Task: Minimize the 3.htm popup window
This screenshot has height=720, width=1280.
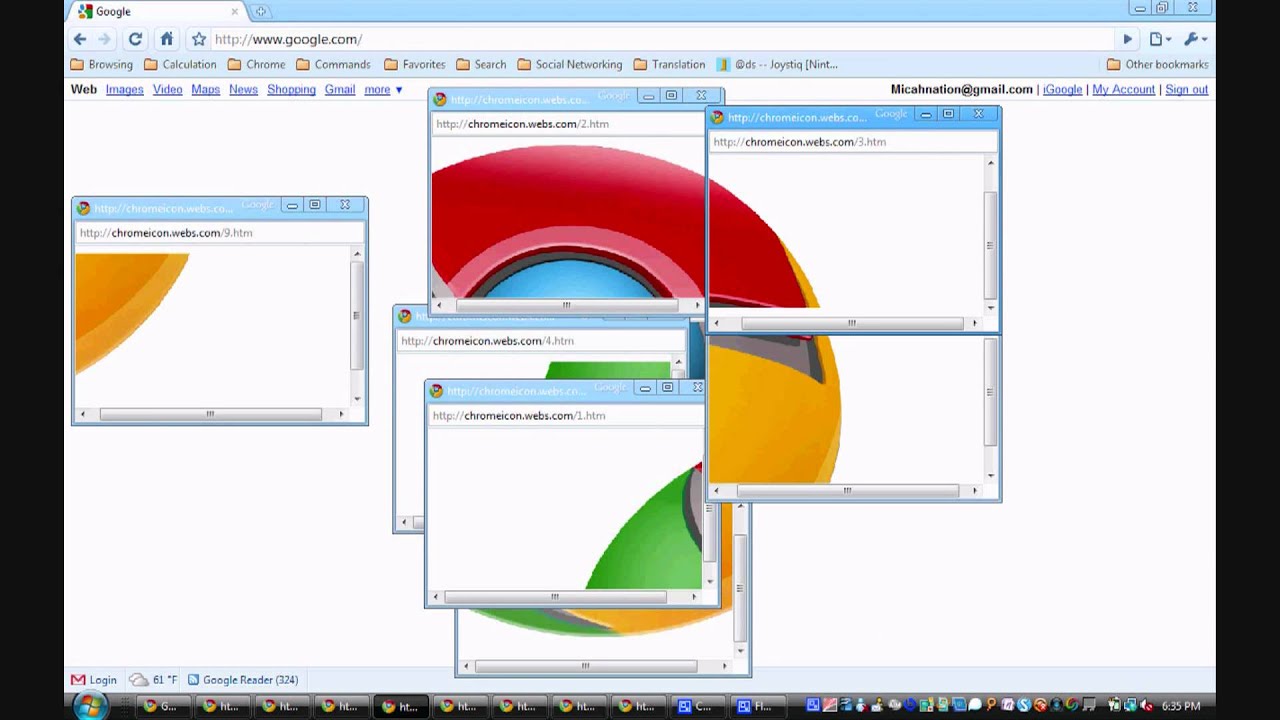Action: point(925,114)
